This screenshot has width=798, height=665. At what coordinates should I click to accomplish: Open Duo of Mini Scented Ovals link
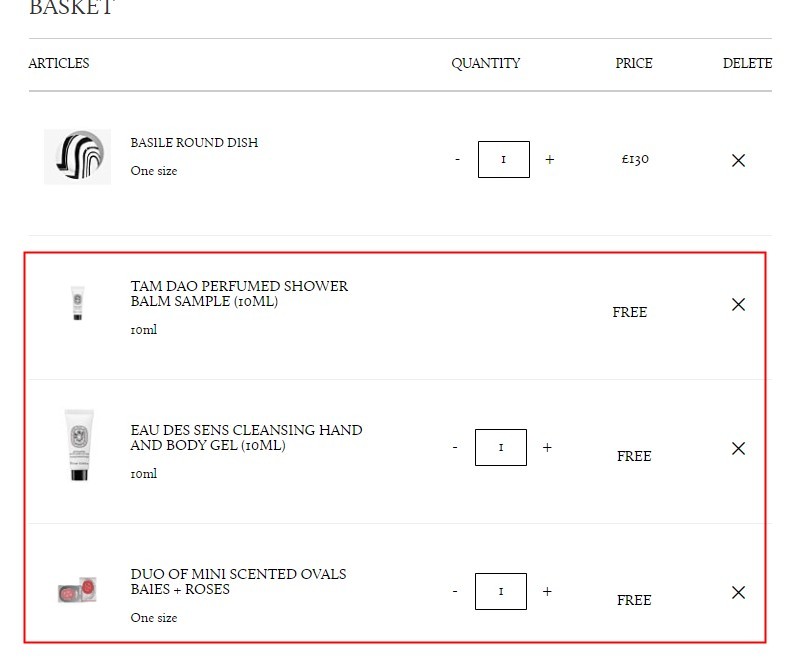[x=238, y=582]
